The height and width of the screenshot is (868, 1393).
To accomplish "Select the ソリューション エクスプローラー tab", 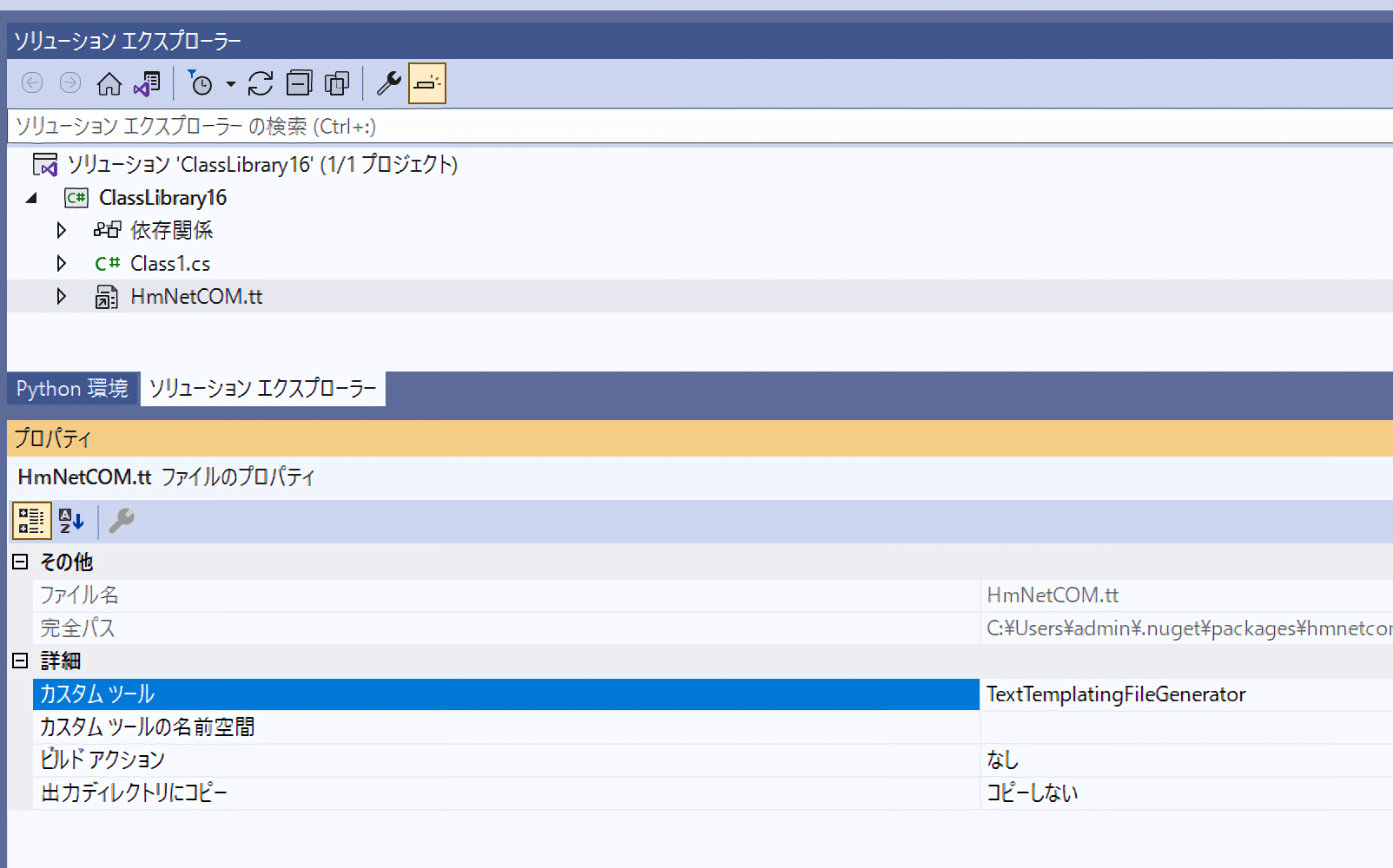I will tap(262, 388).
